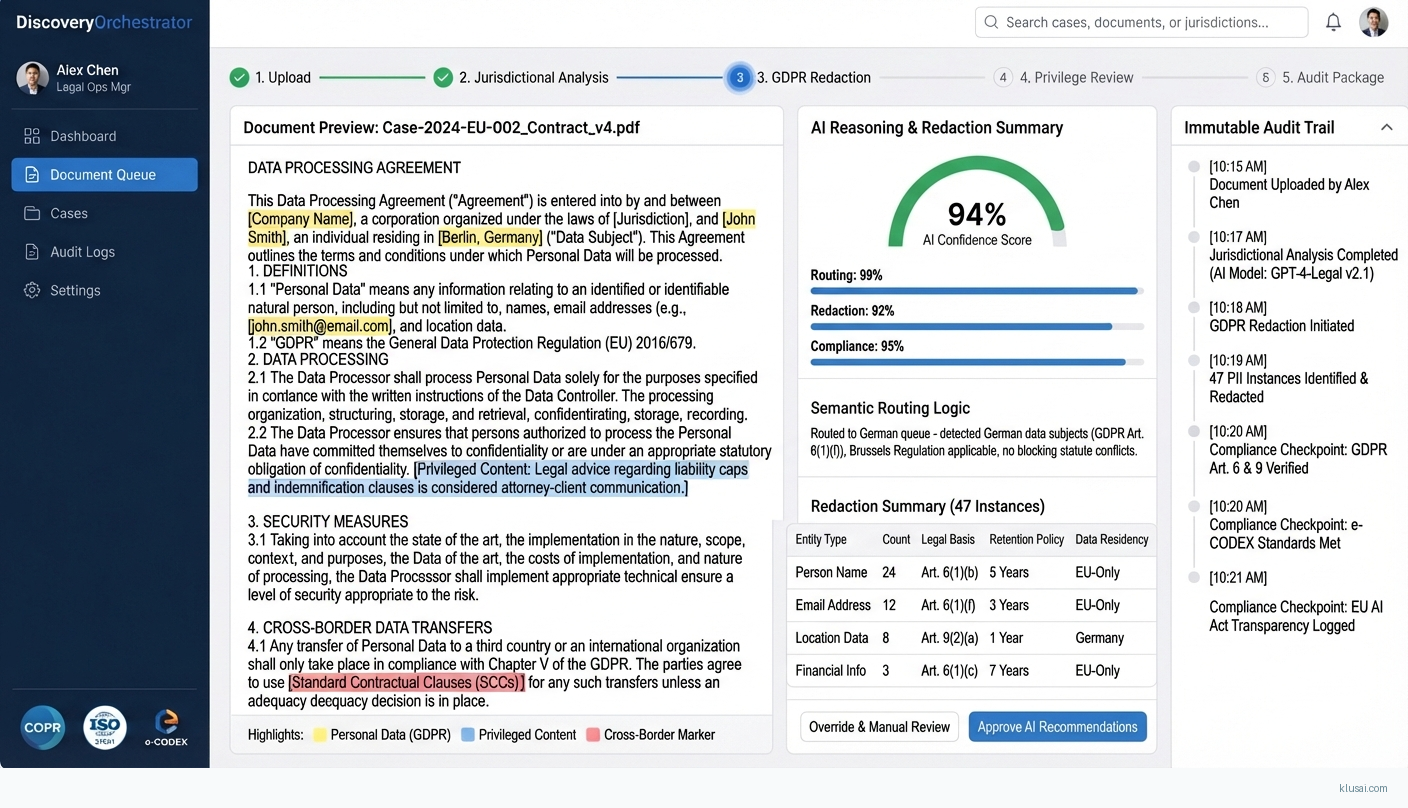
Task: Click the COPR compliance badge
Action: (x=42, y=727)
